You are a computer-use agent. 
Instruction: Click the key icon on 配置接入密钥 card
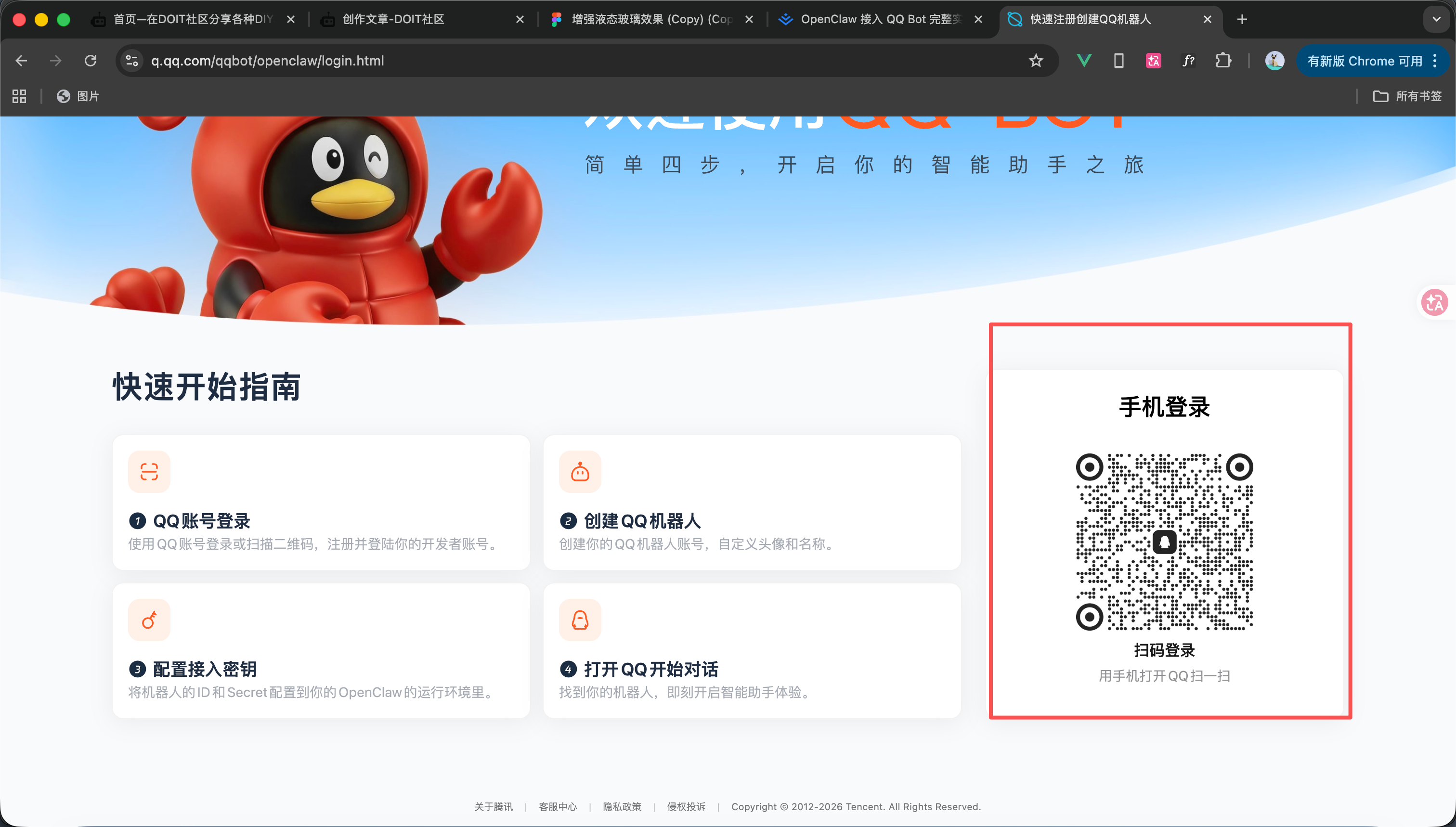coord(149,620)
